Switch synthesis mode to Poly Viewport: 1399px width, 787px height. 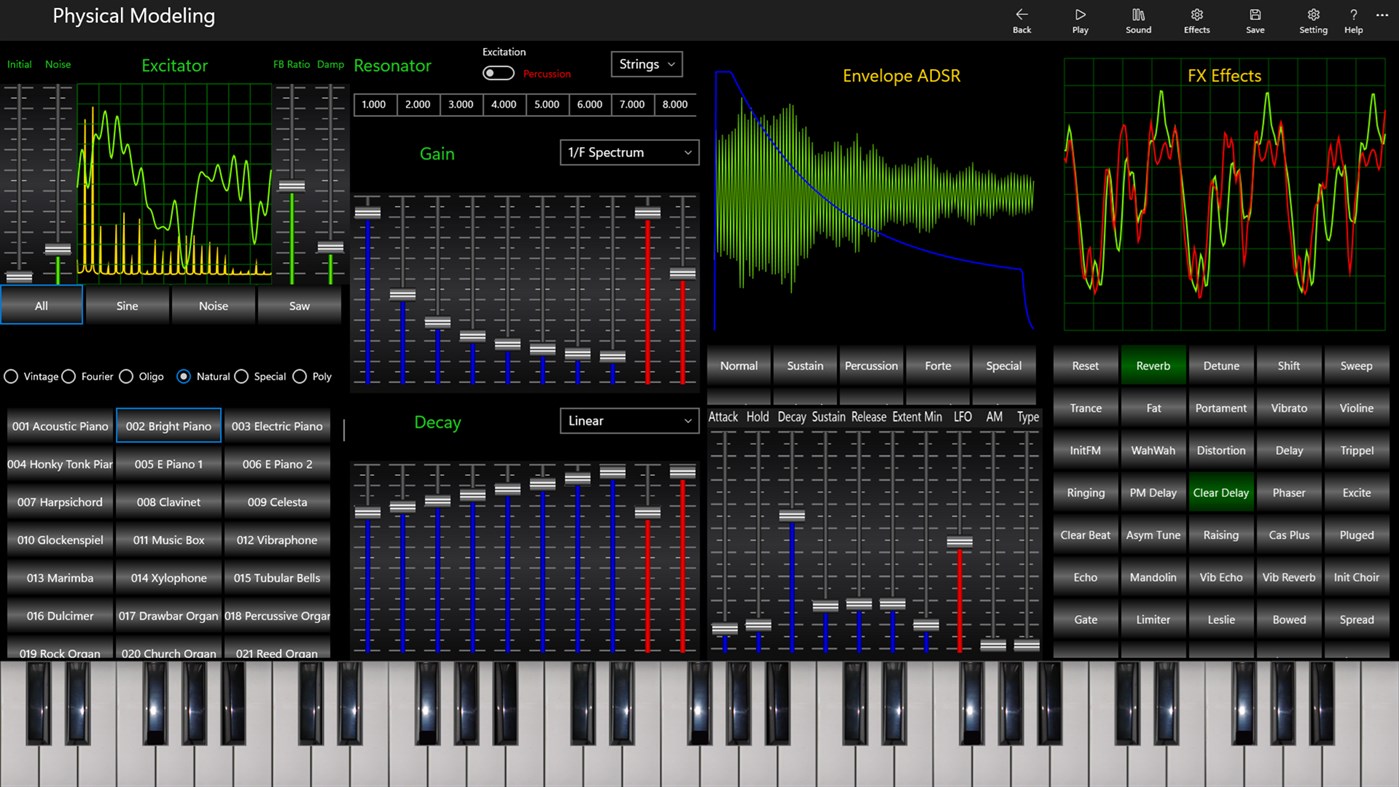pos(300,376)
